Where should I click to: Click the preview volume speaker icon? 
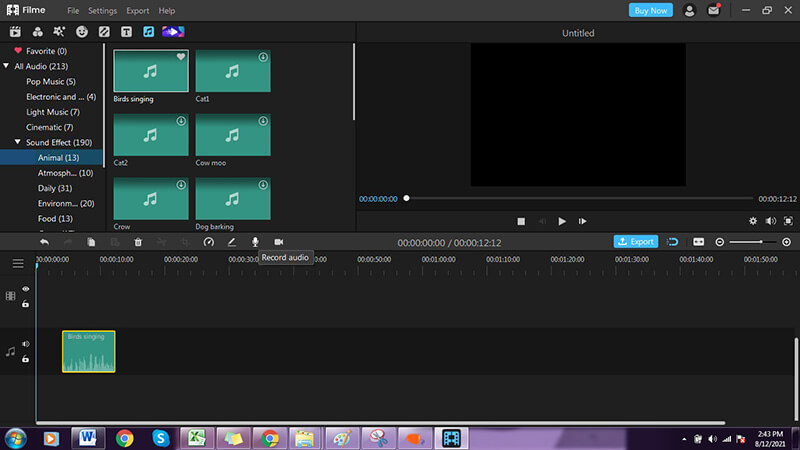point(770,221)
